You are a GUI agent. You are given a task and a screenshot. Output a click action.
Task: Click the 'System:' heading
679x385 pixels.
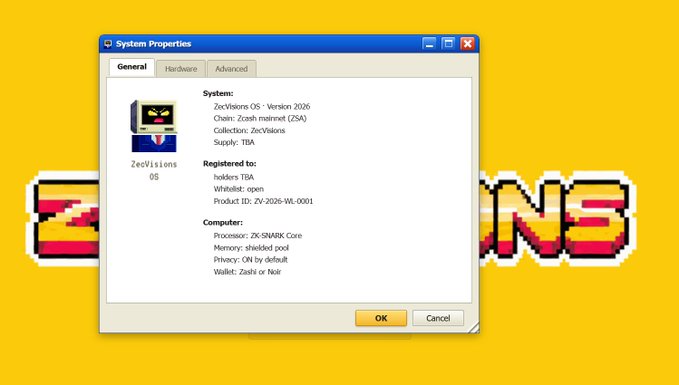click(218, 94)
